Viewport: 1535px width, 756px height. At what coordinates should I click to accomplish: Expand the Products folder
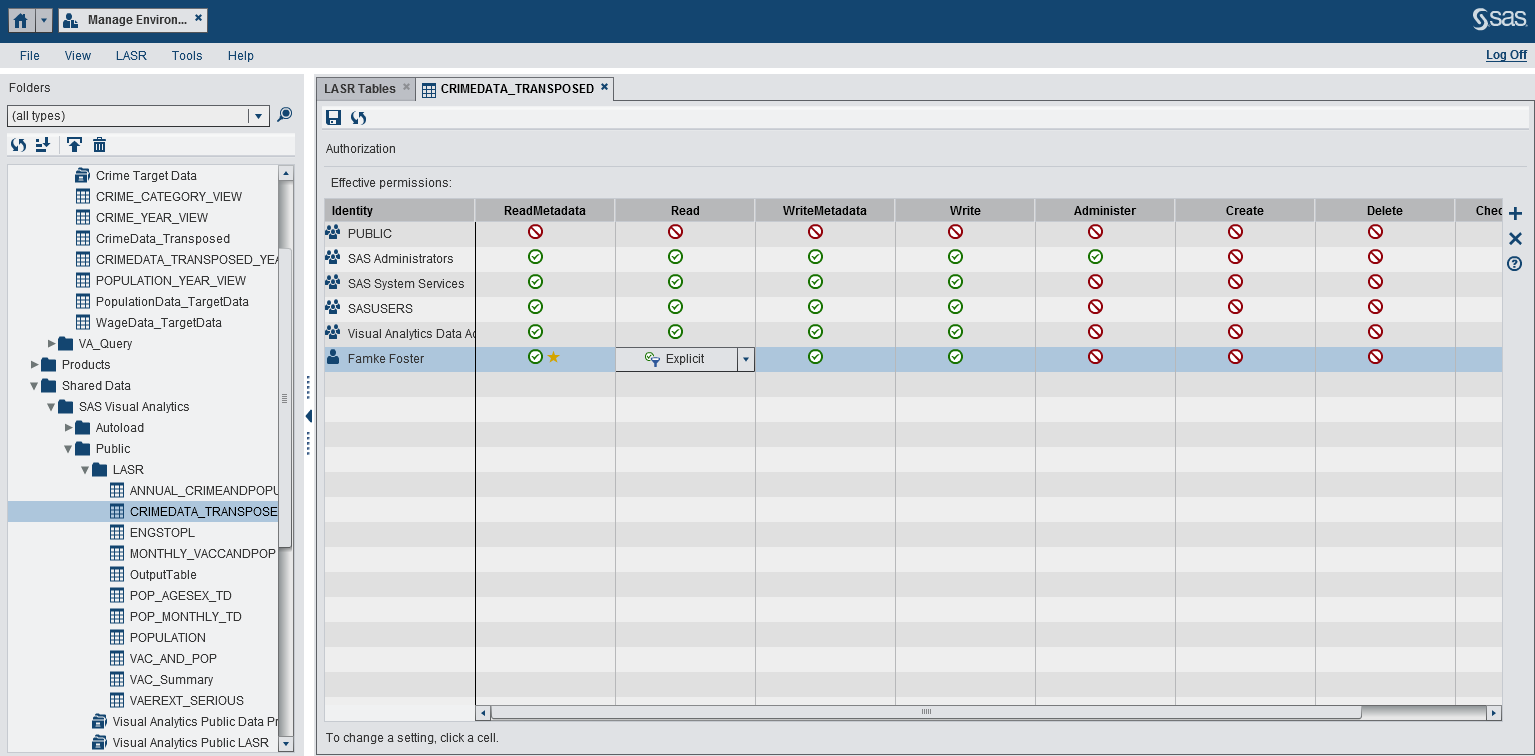tap(34, 364)
